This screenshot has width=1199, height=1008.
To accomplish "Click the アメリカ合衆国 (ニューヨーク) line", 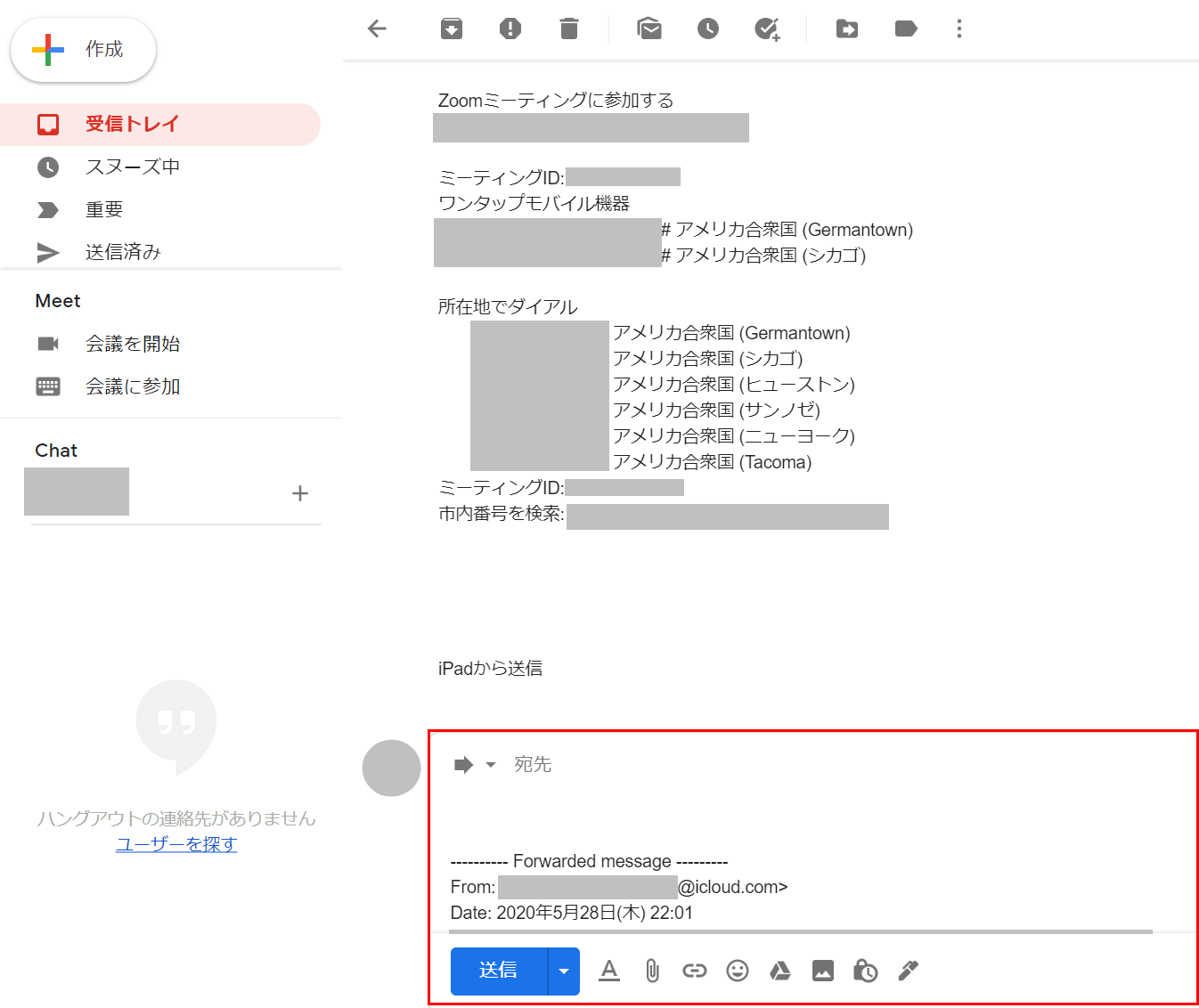I will tap(734, 436).
